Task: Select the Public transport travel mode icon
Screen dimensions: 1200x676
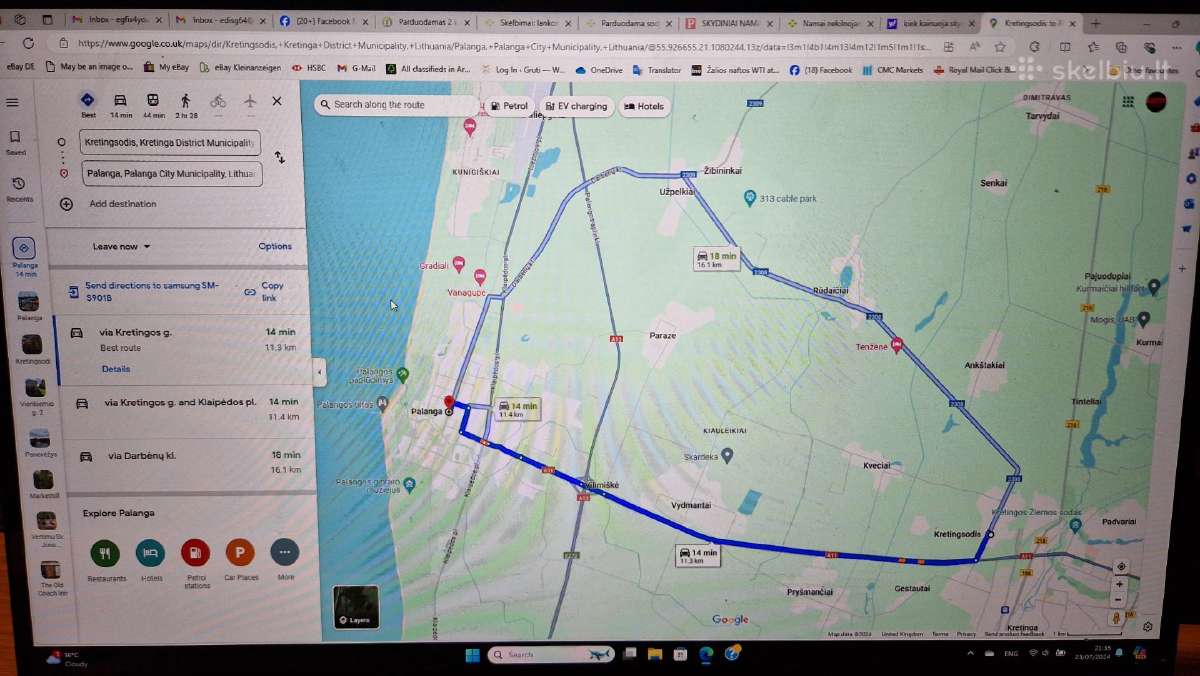Action: 153,104
